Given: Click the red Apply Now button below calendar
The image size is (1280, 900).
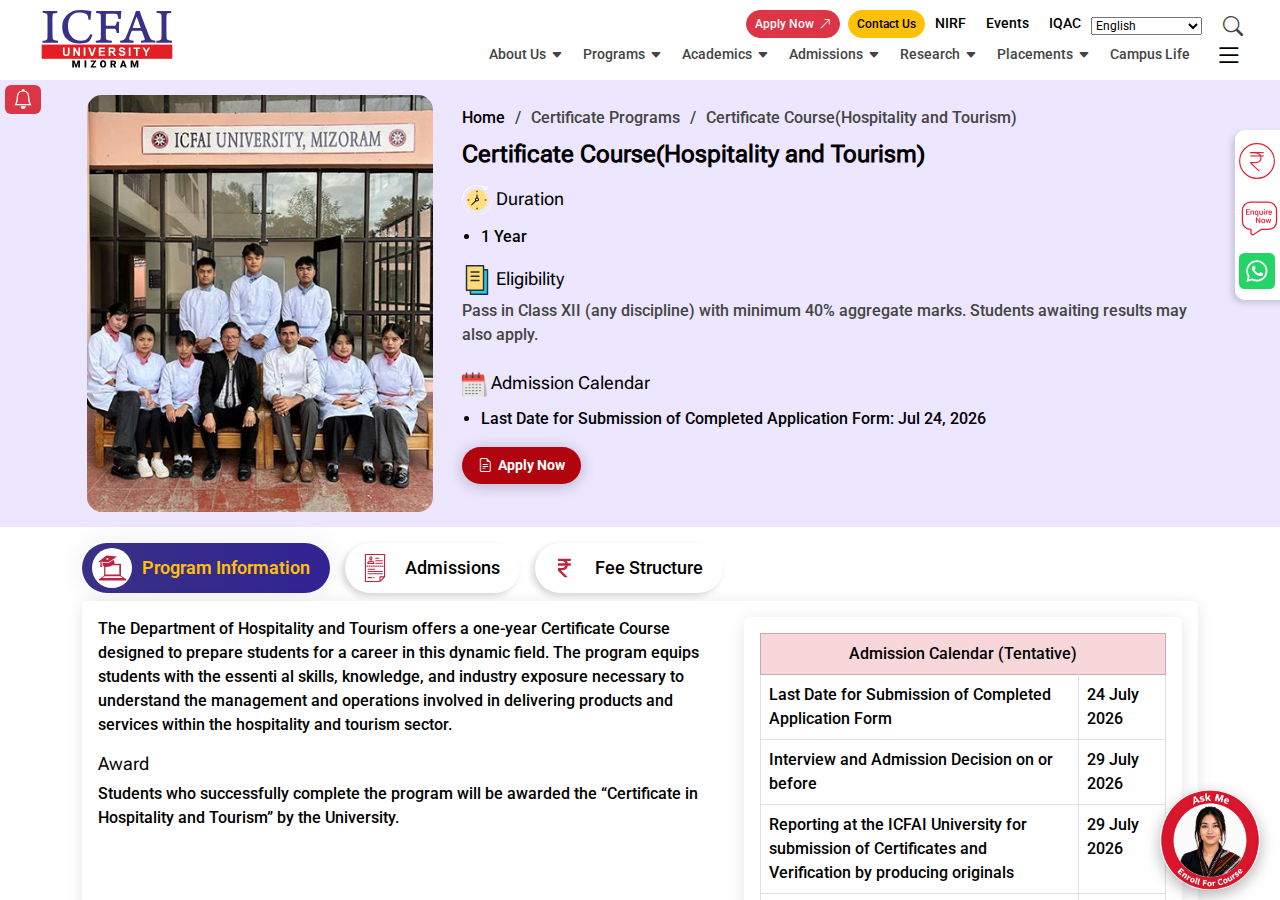Looking at the screenshot, I should click(521, 465).
